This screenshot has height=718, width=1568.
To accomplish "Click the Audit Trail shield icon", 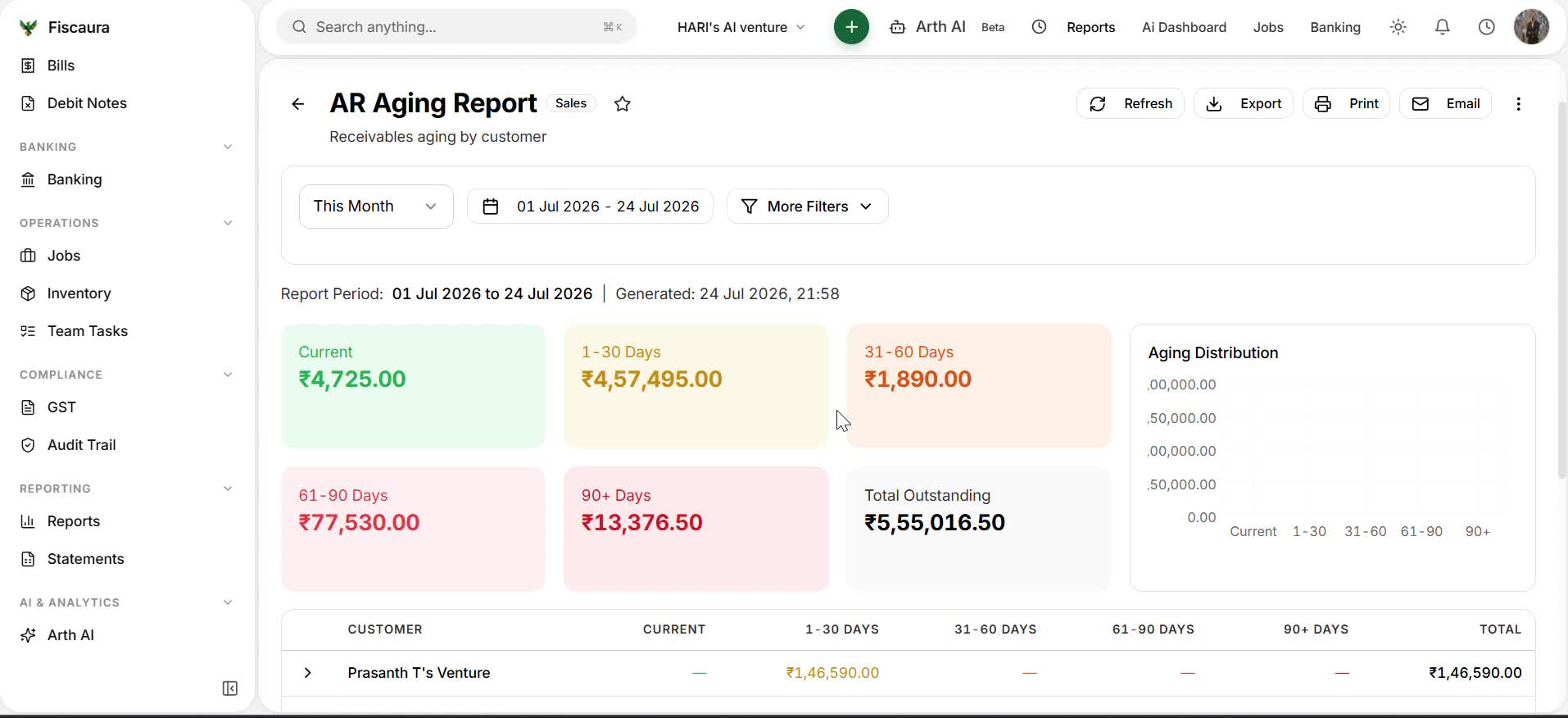I will pos(28,445).
